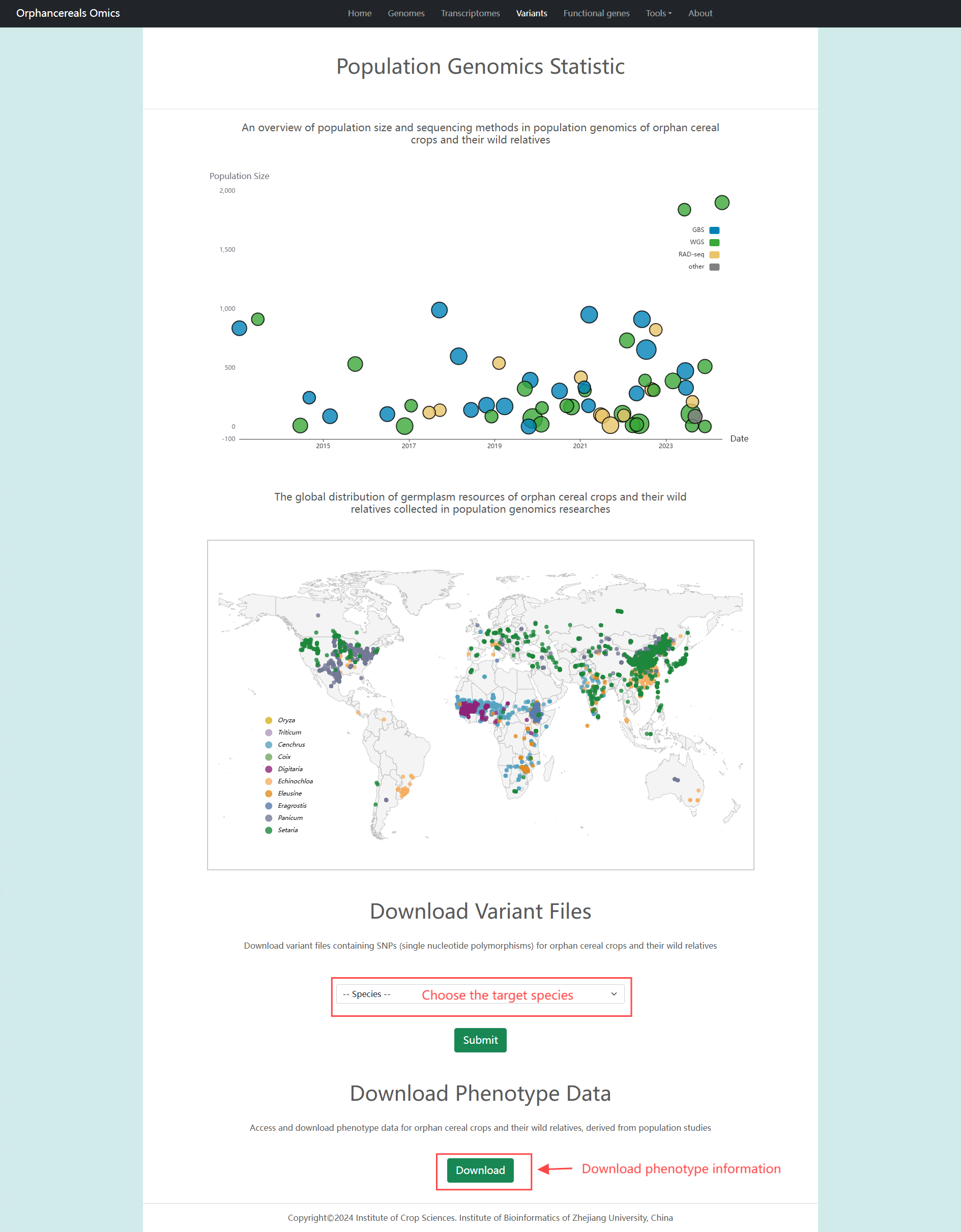Toggle GBS series in chart legend

point(714,230)
